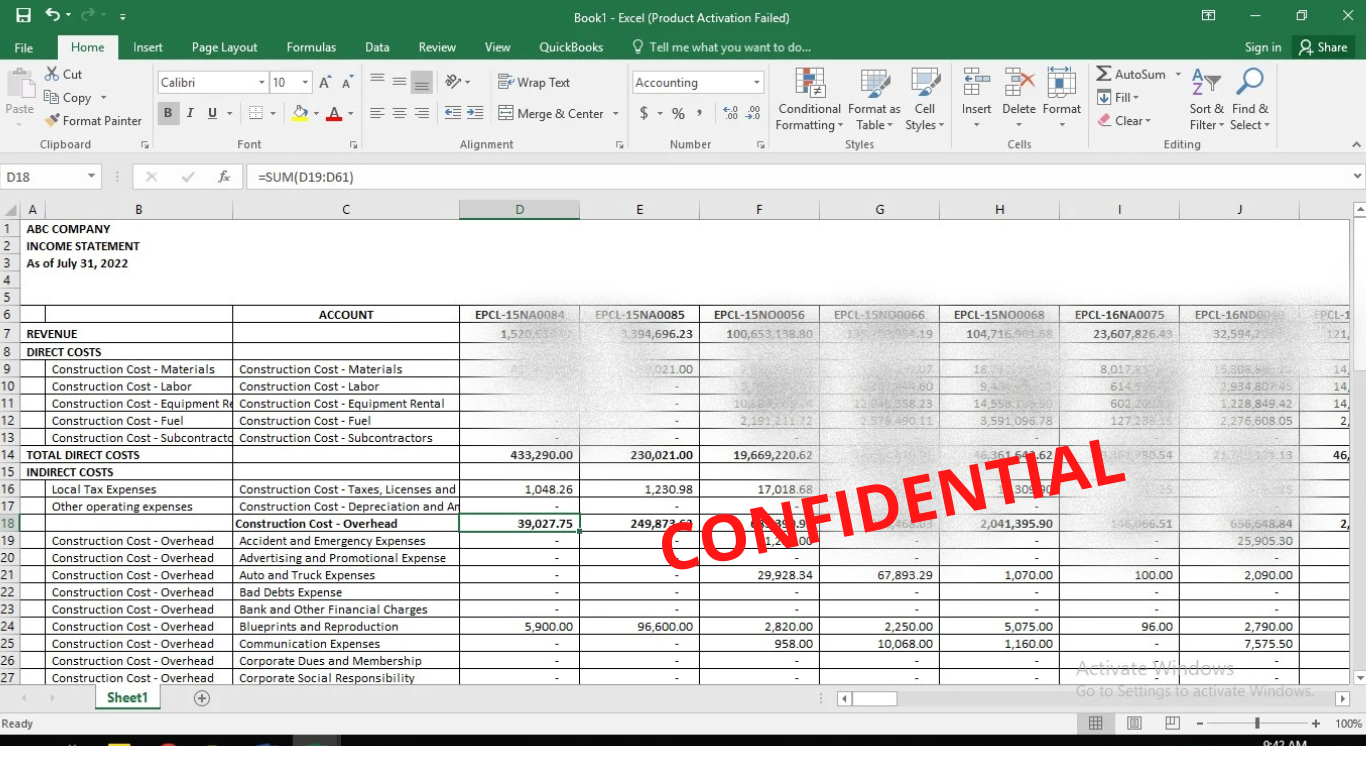Click the Font Color red swatch
This screenshot has height=768, width=1366.
(334, 113)
